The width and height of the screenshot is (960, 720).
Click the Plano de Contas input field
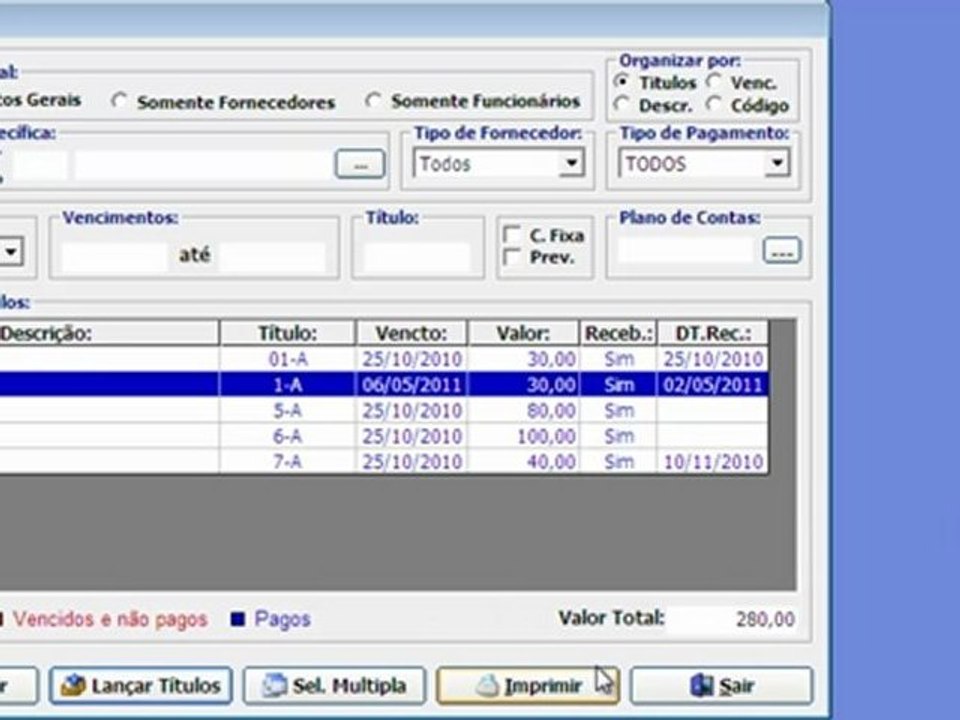point(686,250)
